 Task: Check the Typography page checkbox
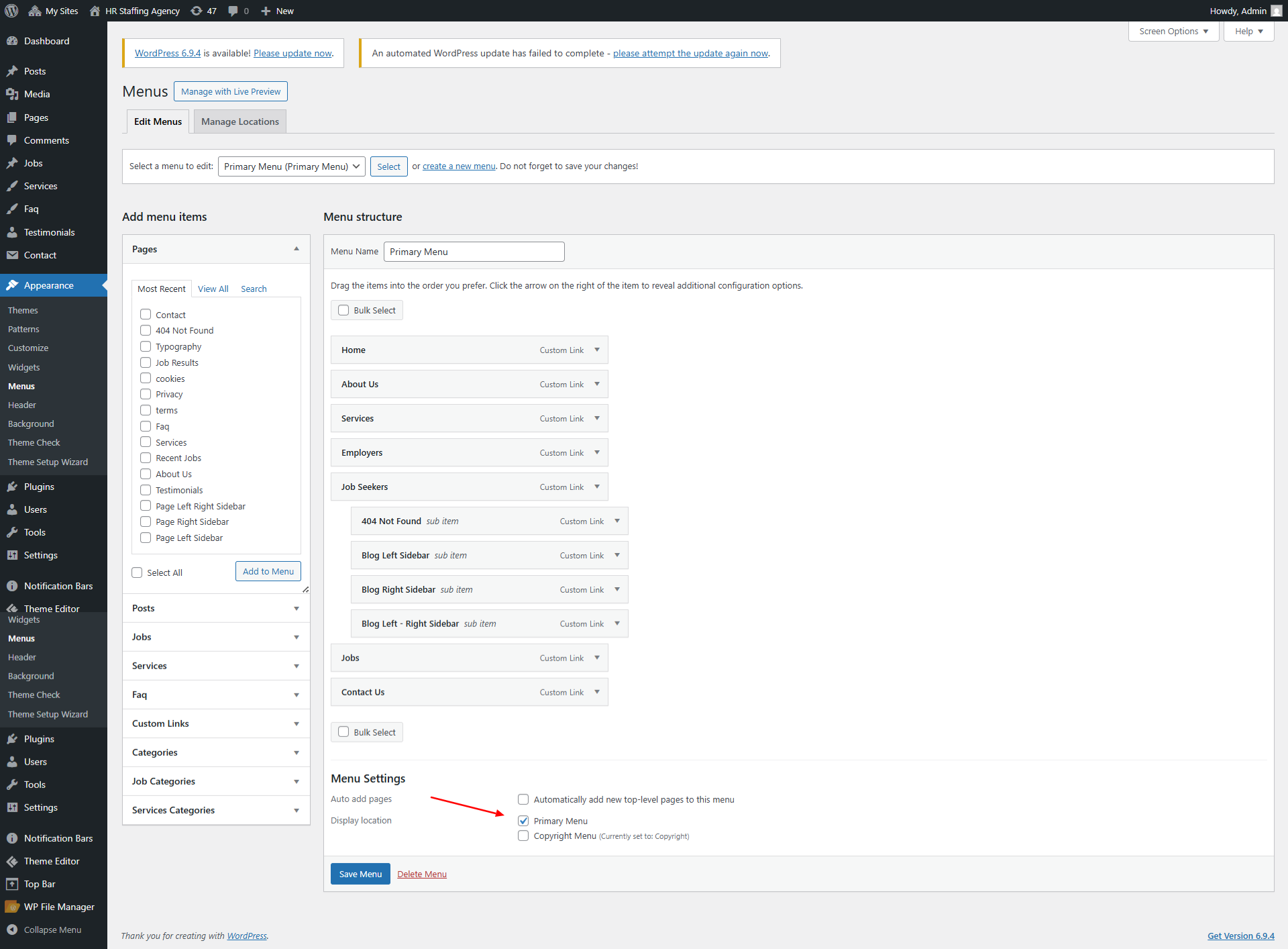click(x=146, y=346)
